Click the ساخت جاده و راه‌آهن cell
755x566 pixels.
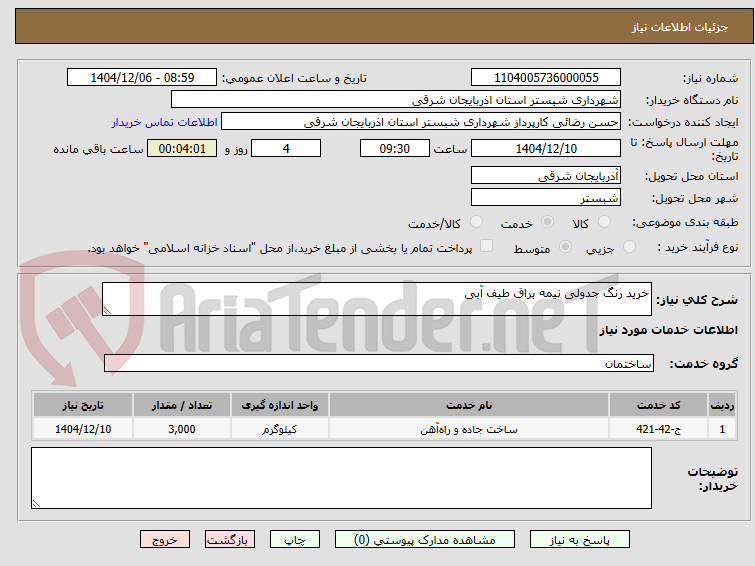click(x=469, y=429)
